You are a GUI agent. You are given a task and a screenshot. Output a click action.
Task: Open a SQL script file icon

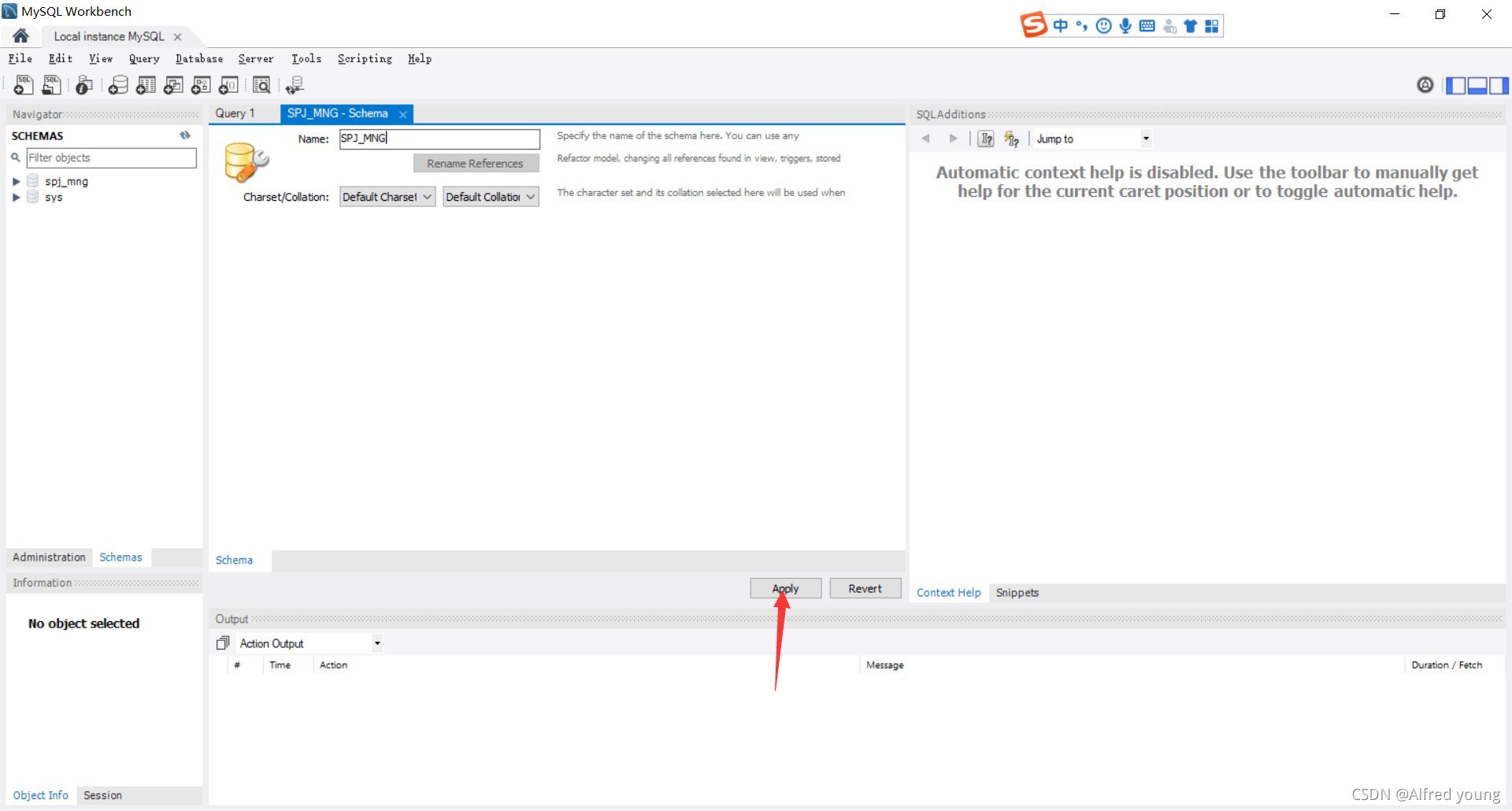pos(51,85)
